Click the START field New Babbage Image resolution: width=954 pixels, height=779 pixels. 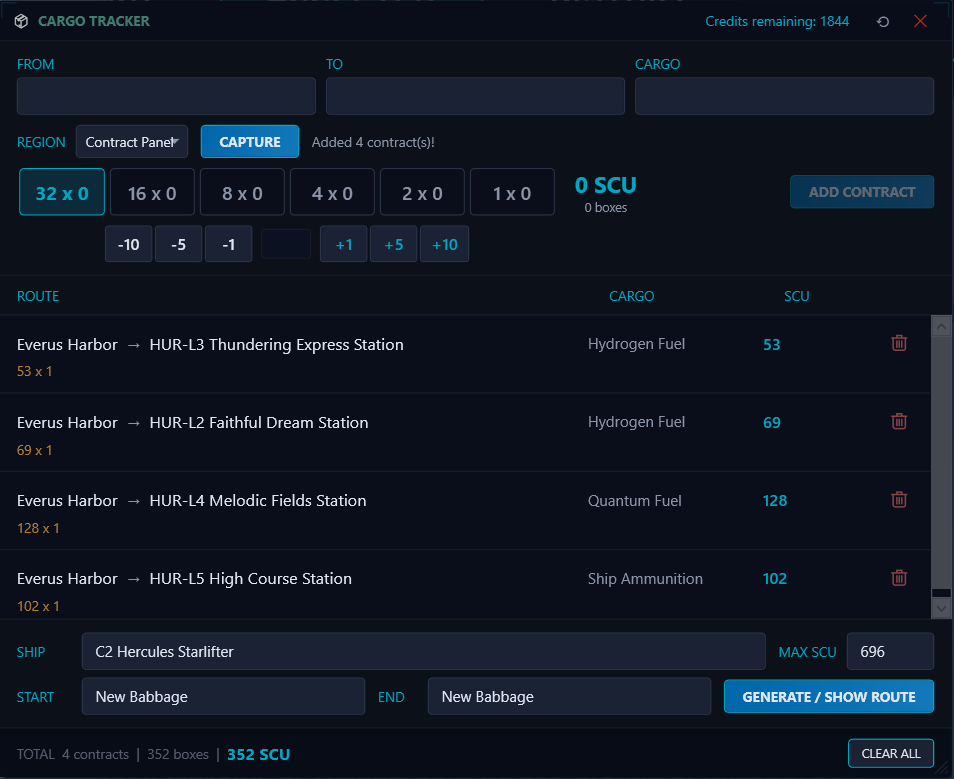(223, 696)
